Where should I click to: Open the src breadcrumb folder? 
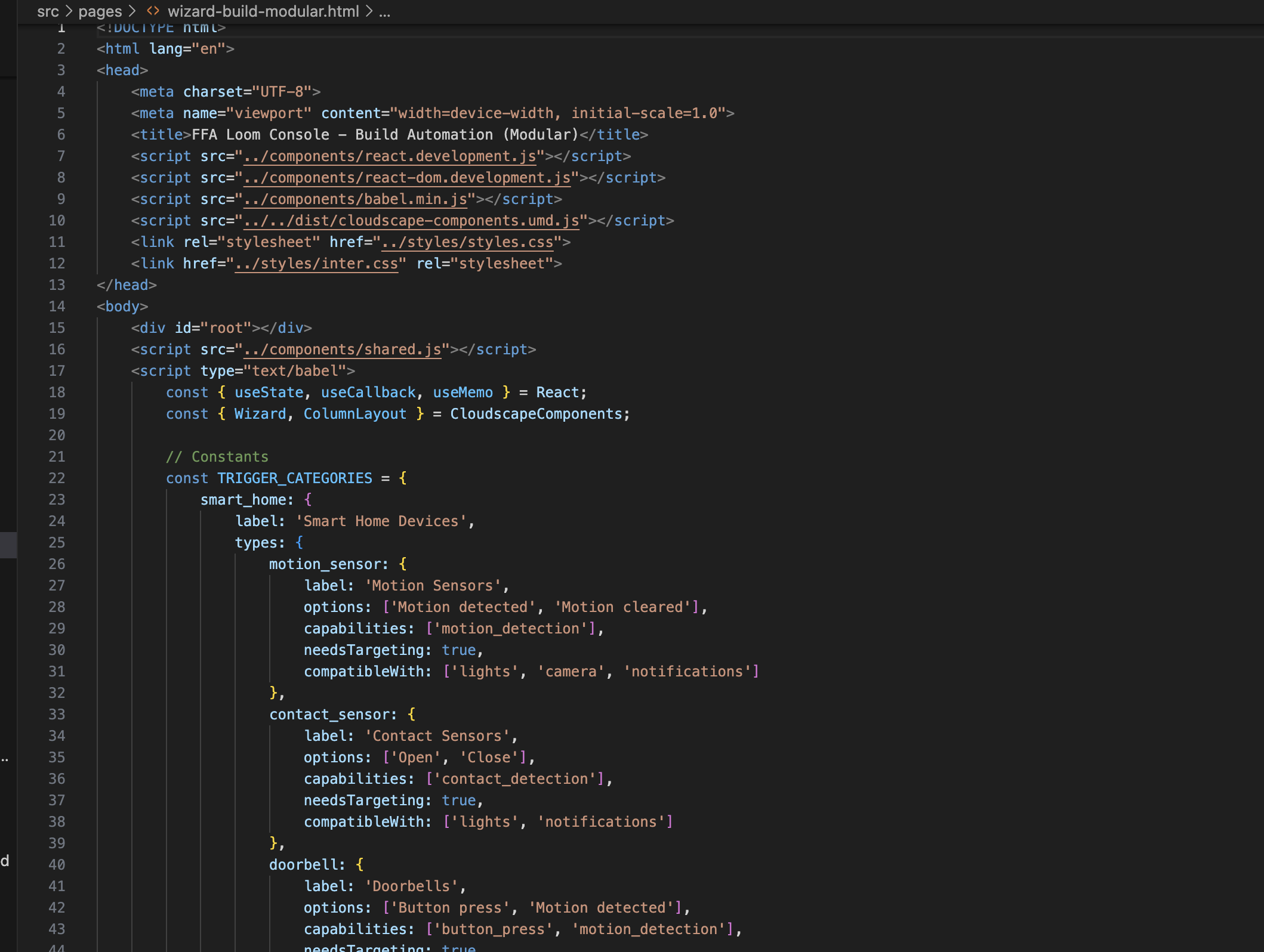click(48, 11)
